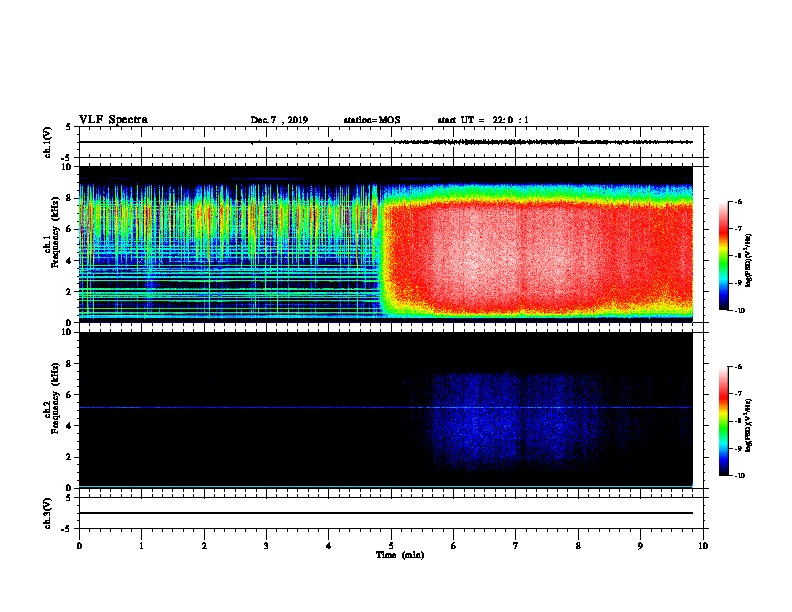Click the ch.1 color bar log(PSD) label
The width and height of the screenshot is (792, 612).
(748, 261)
